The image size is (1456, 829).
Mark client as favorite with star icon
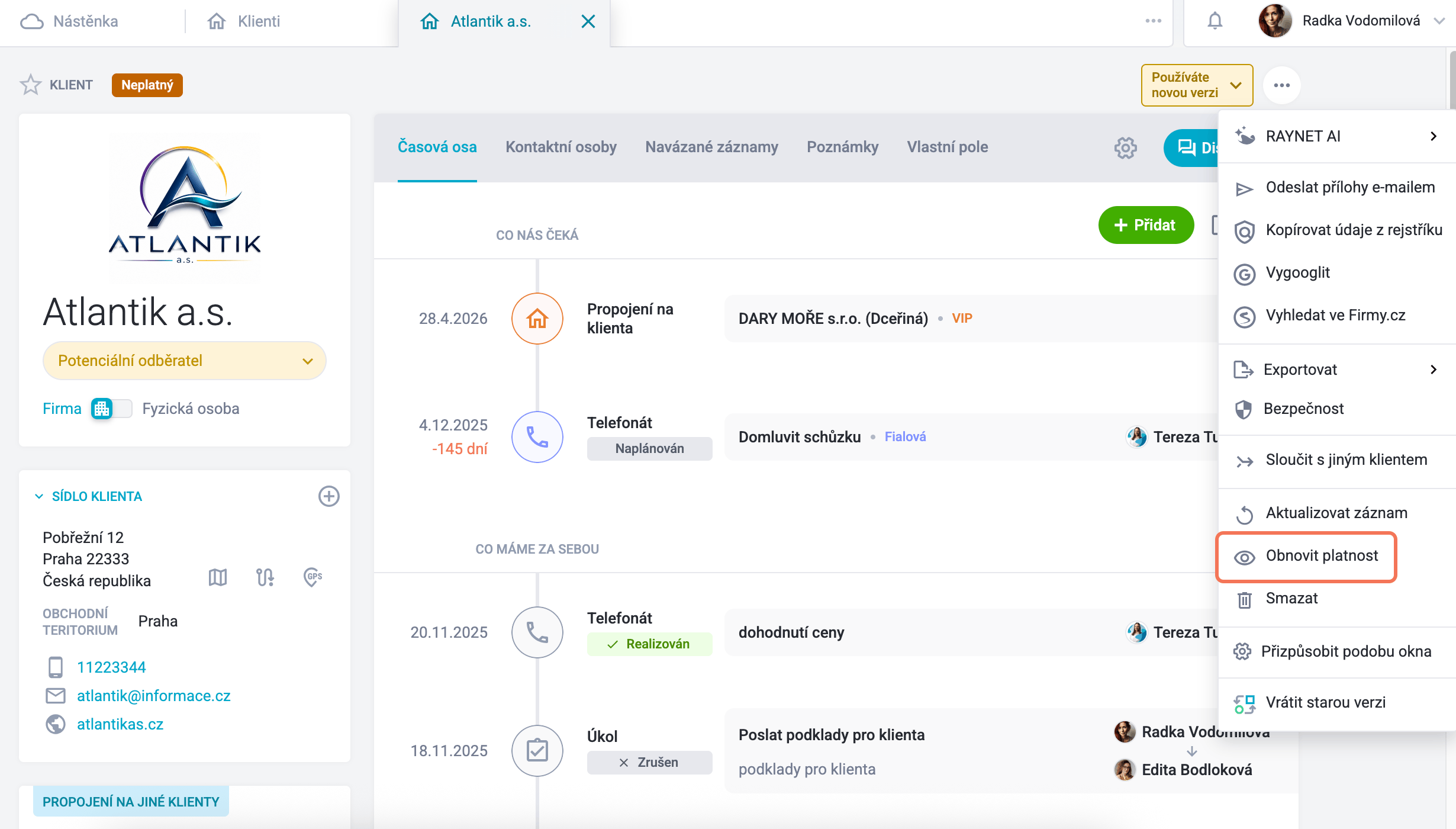[x=30, y=85]
